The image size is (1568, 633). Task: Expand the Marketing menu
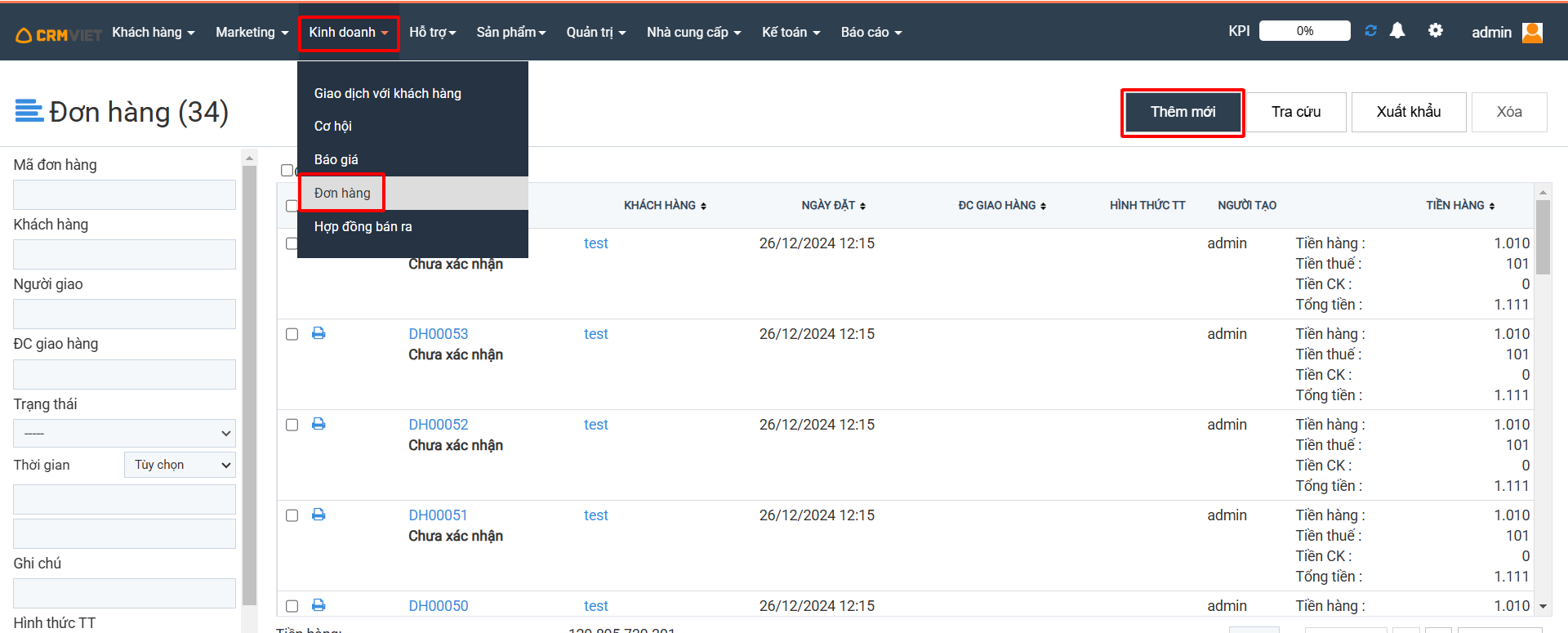252,32
